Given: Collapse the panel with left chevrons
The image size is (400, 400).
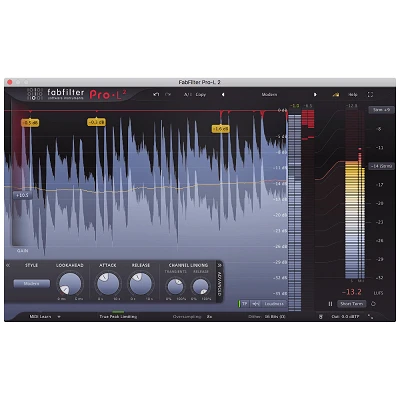Looking at the screenshot, I should click(8, 265).
